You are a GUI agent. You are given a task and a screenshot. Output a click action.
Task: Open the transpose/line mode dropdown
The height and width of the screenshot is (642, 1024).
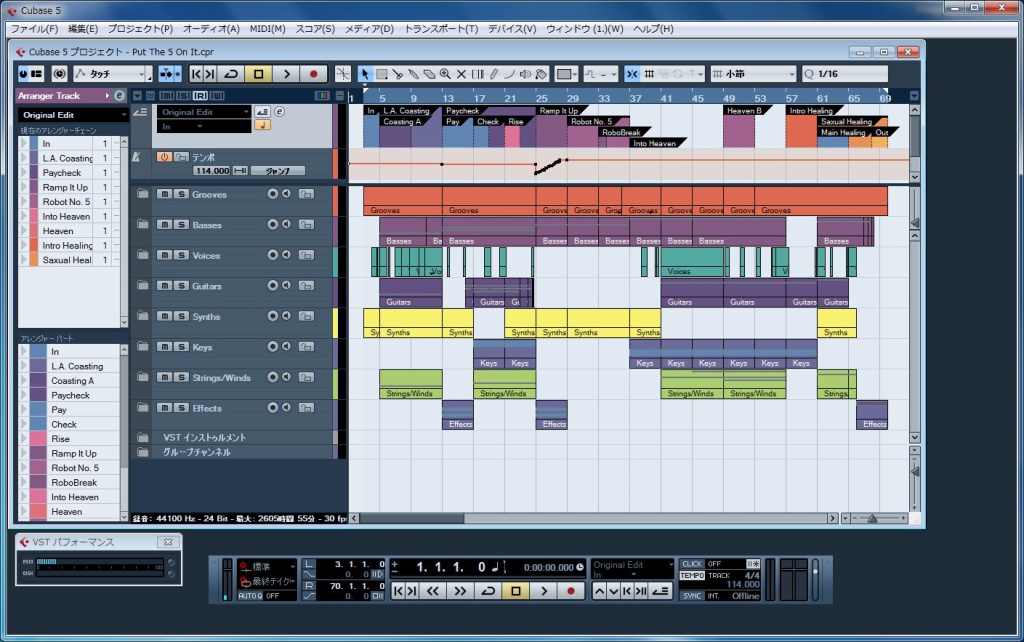[600, 74]
